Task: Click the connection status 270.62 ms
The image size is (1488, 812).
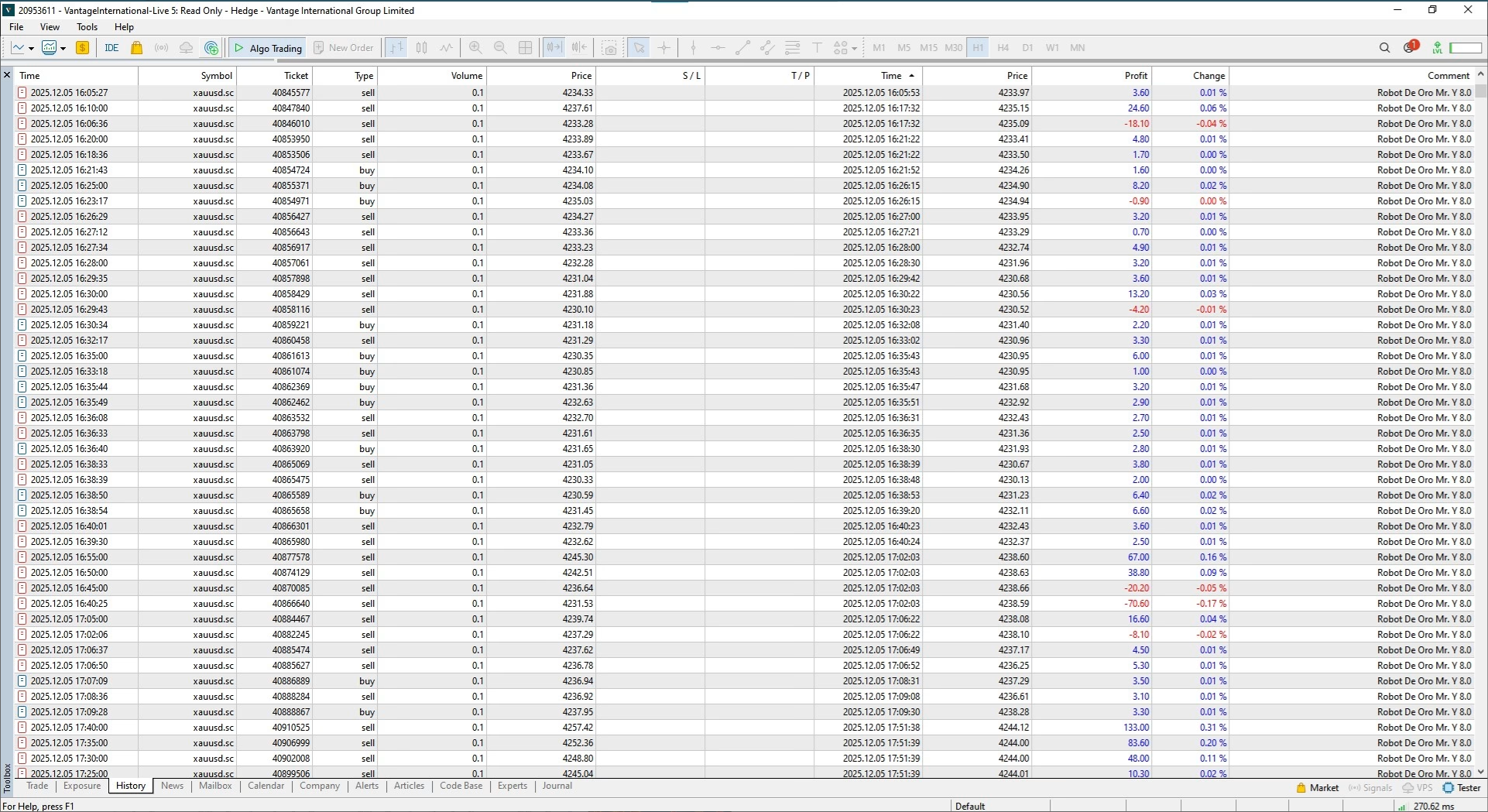Action: pyautogui.click(x=1426, y=806)
